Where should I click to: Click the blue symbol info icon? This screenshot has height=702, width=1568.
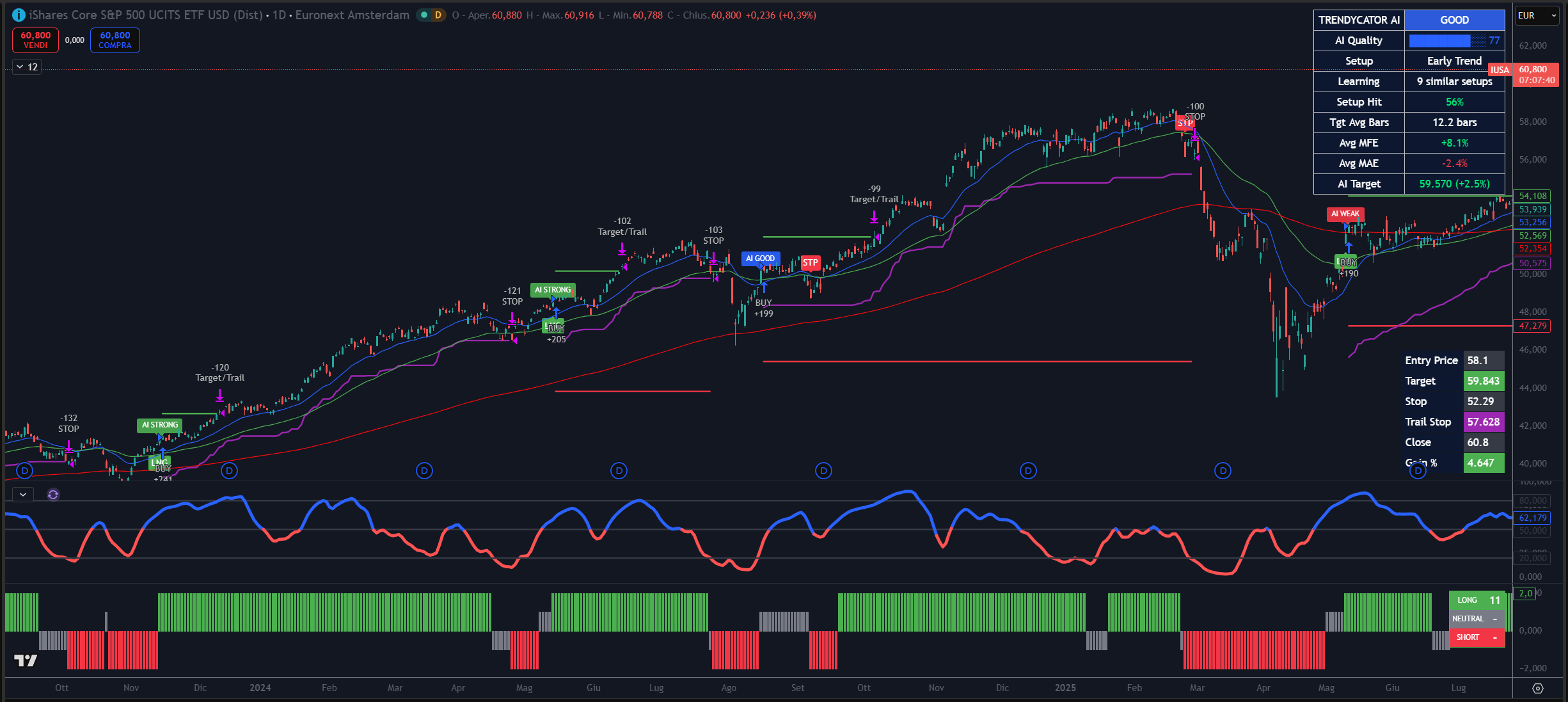pyautogui.click(x=19, y=15)
